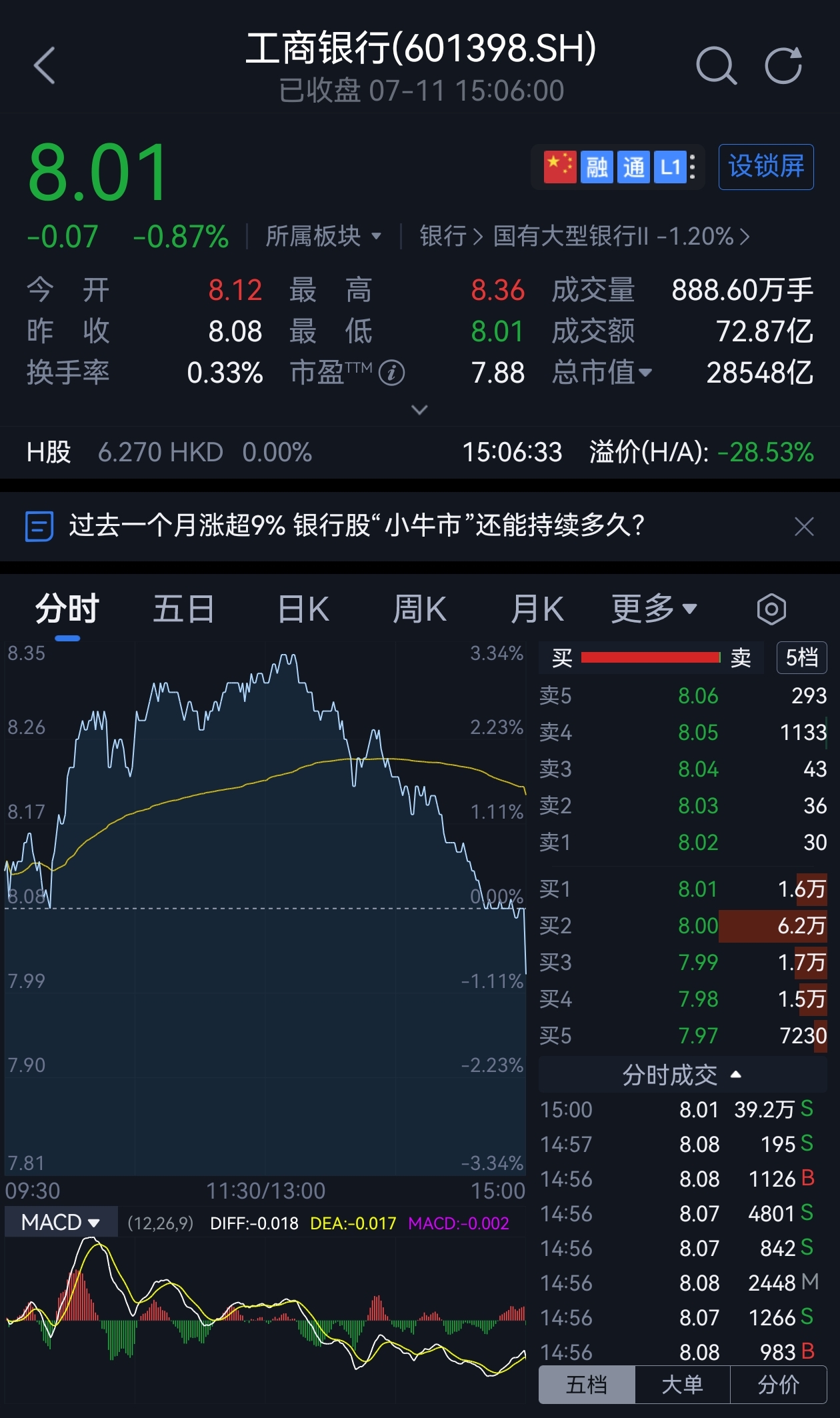Open the 更多 chart period dropdown
Image resolution: width=840 pixels, height=1418 pixels.
655,609
